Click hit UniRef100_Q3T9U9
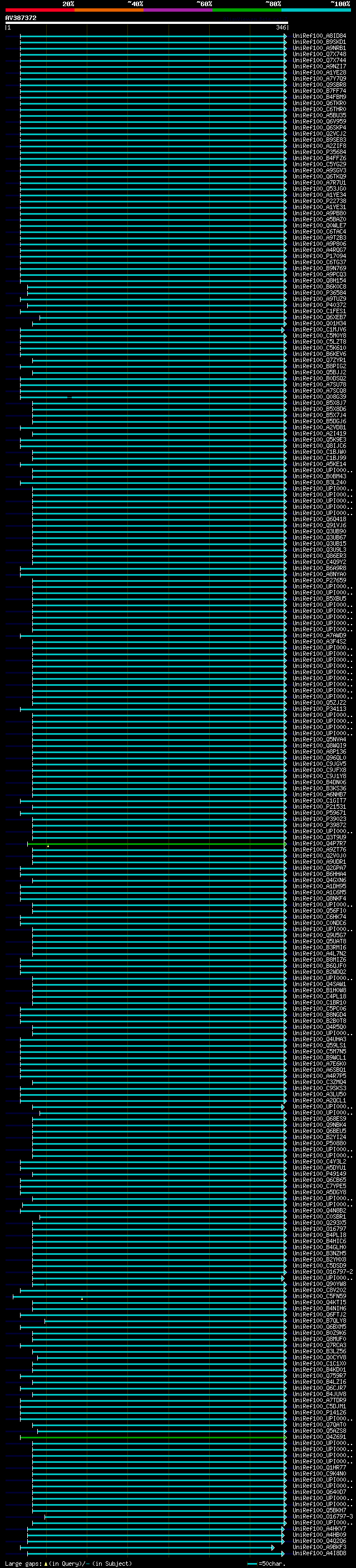The height and width of the screenshot is (1568, 356). point(319,837)
